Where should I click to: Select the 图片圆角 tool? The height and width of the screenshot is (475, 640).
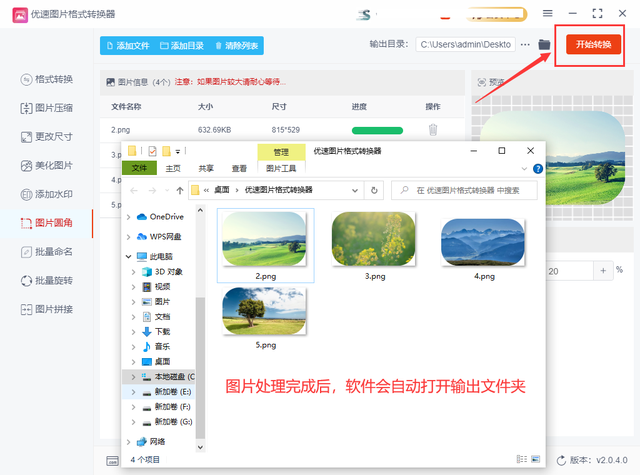(x=47, y=223)
